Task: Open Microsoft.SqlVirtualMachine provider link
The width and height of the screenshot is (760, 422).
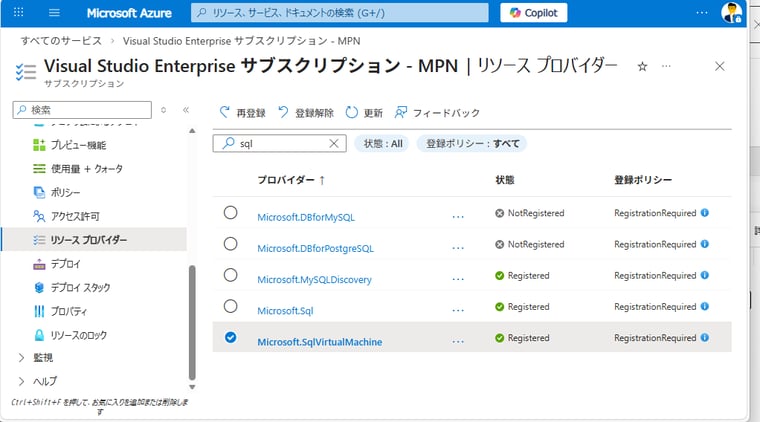Action: coord(319,342)
